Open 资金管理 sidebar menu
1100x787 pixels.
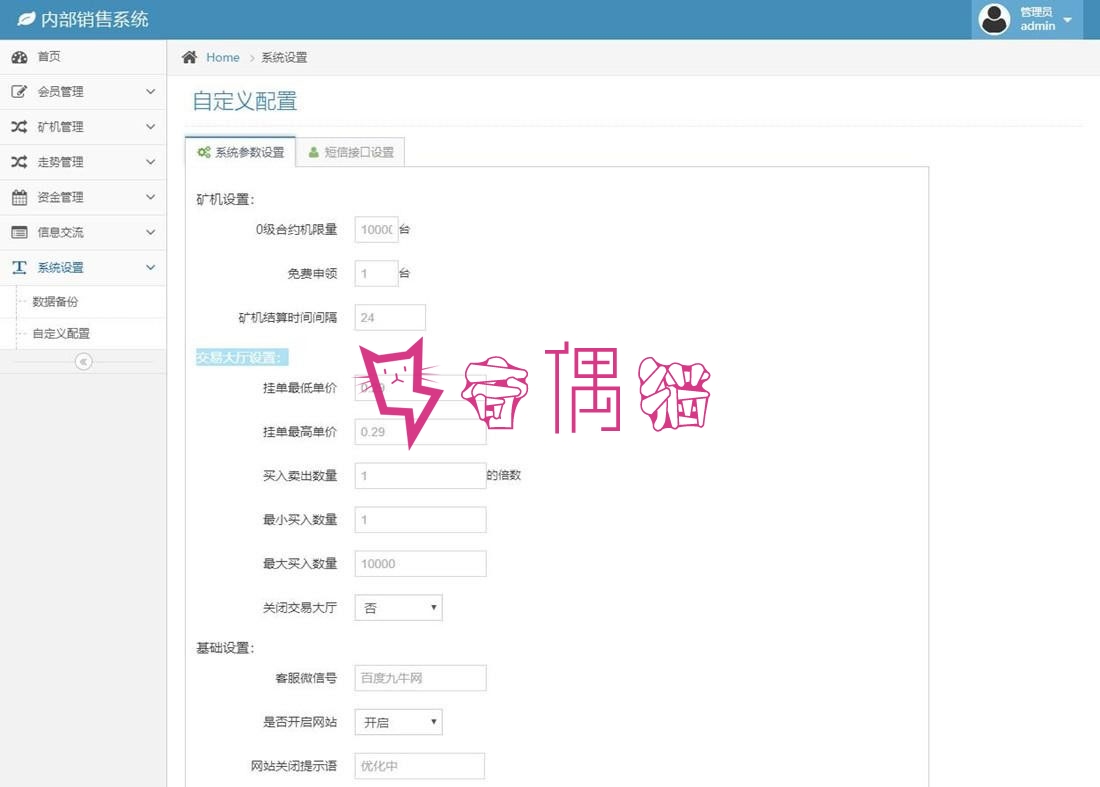point(83,197)
